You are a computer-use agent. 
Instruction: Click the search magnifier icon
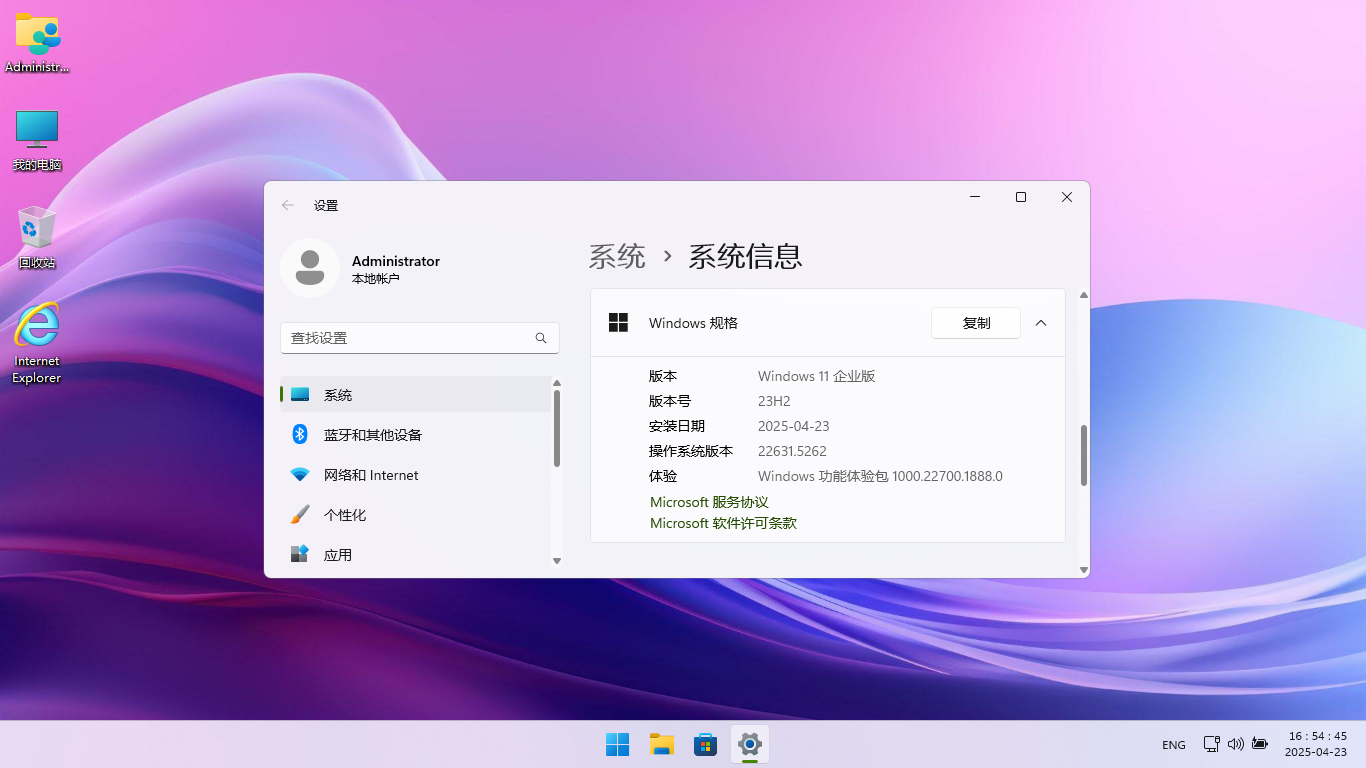(x=541, y=338)
